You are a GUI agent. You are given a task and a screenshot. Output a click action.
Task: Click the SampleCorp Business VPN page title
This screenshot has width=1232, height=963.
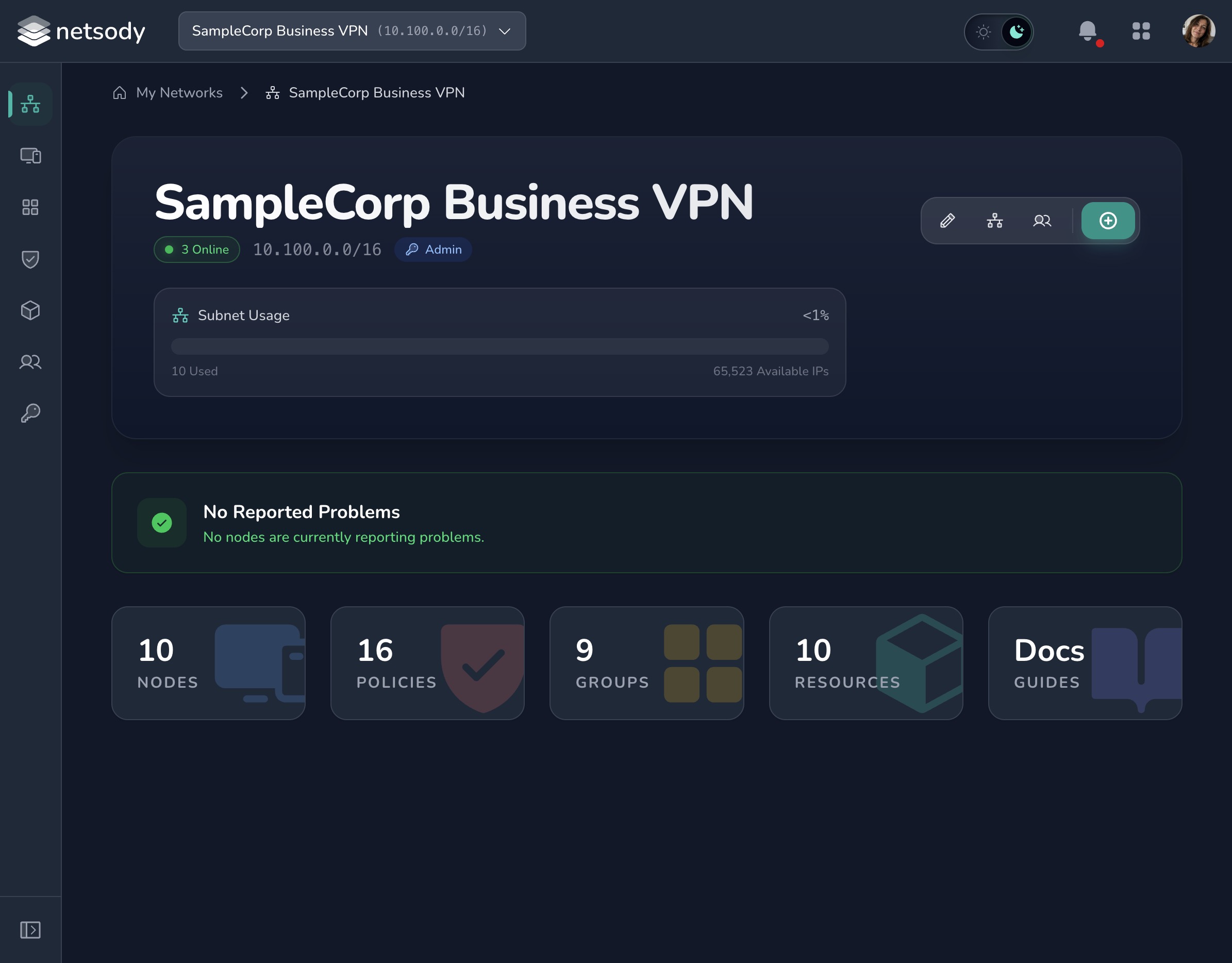[454, 203]
